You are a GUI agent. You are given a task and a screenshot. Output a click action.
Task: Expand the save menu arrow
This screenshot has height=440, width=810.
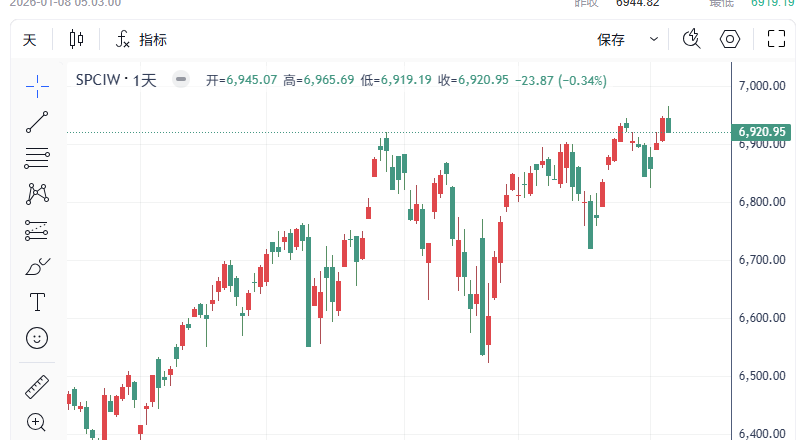[x=654, y=40]
